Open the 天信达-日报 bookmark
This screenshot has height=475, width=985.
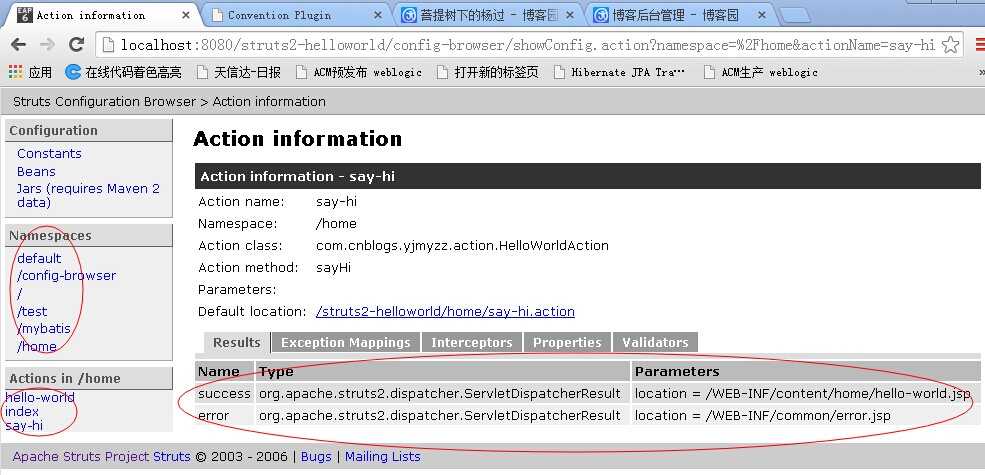tap(239, 72)
